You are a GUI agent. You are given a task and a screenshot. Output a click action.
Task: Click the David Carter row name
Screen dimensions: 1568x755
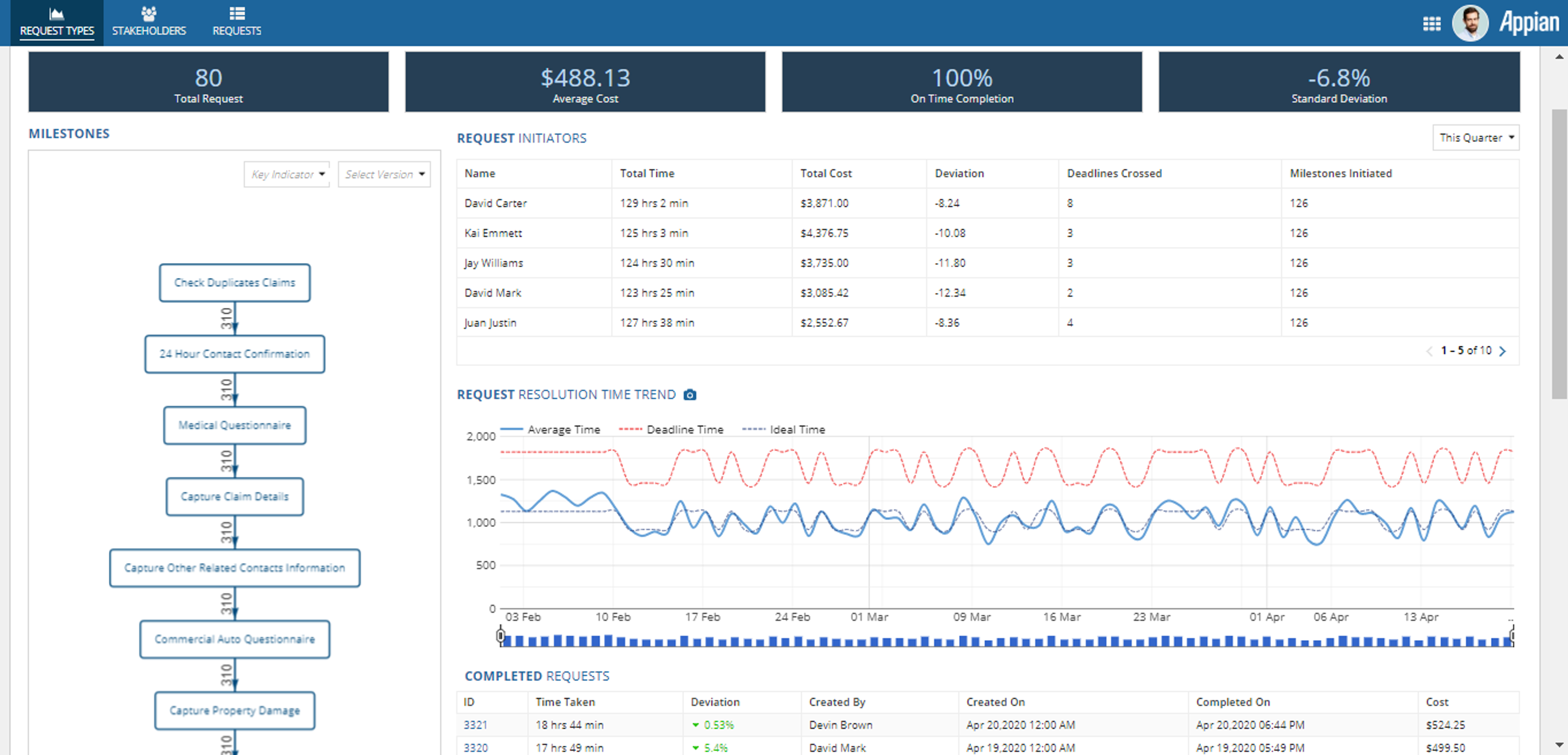pyautogui.click(x=495, y=203)
